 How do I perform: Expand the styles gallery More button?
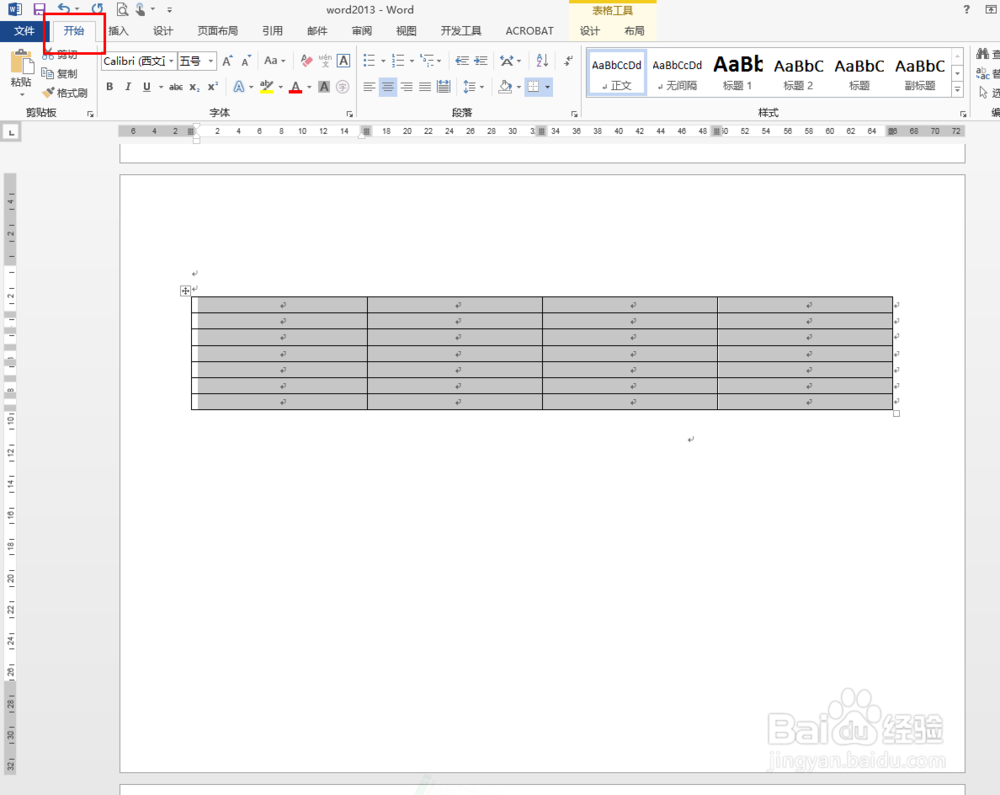[957, 90]
